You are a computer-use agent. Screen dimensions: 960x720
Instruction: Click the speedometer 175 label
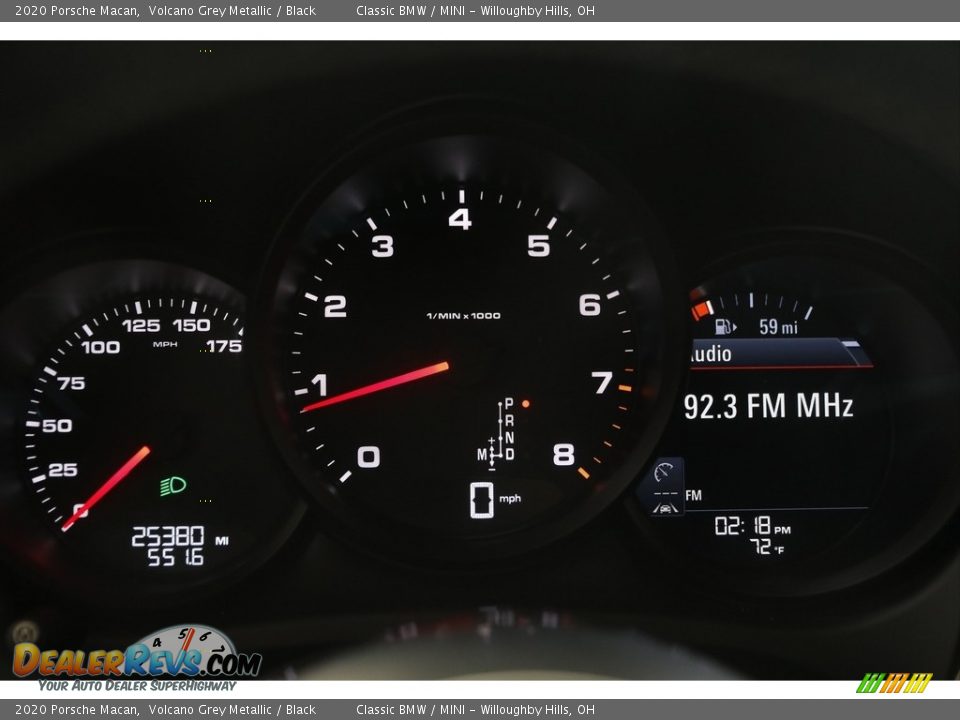(x=224, y=347)
